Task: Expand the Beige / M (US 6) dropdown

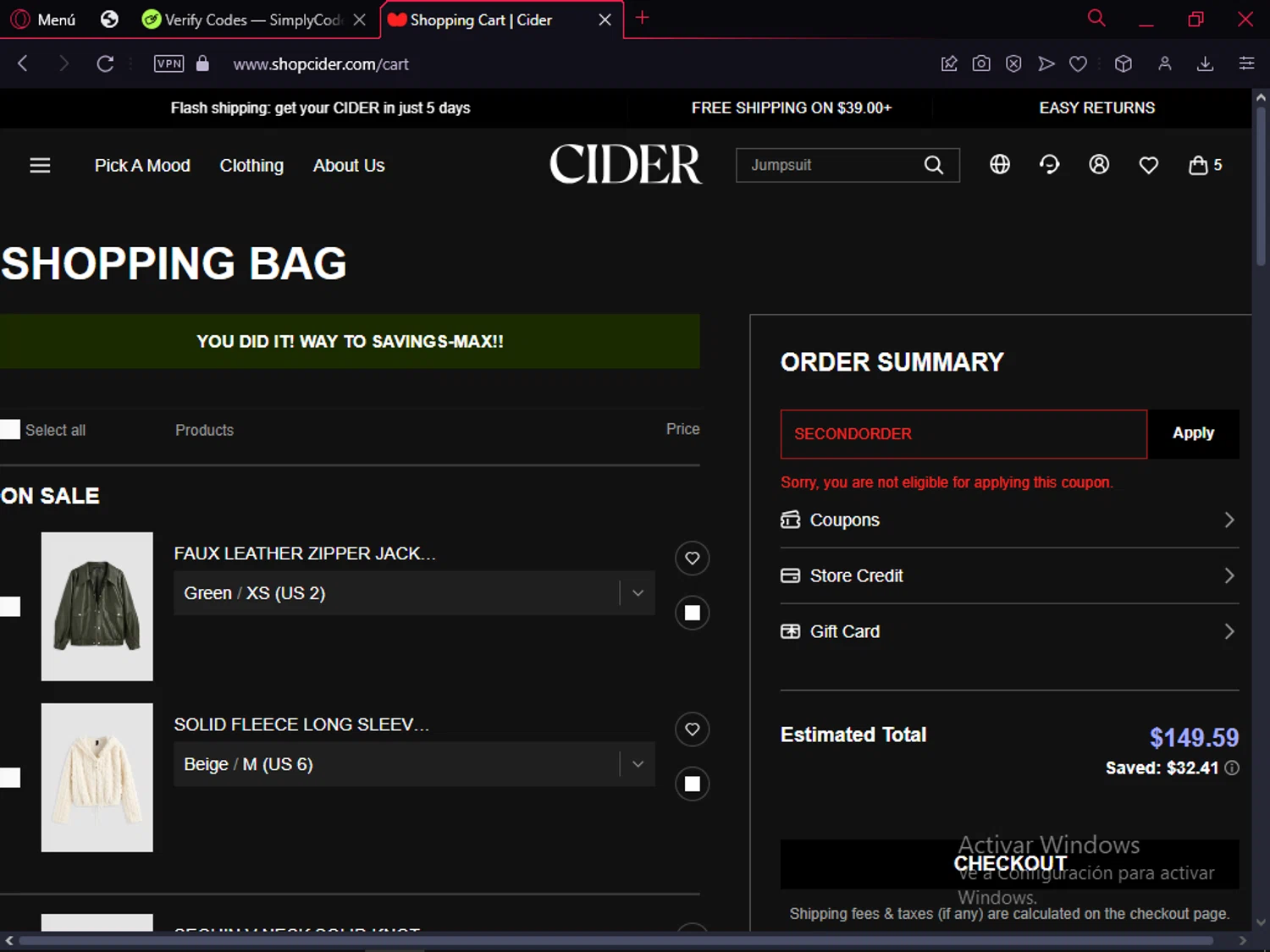Action: tap(414, 764)
